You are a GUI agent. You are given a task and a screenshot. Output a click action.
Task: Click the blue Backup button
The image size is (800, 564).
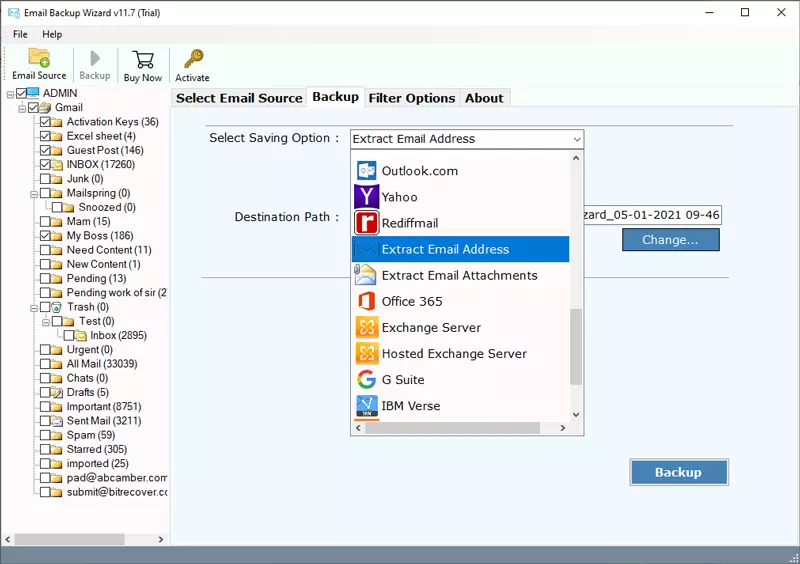pos(679,472)
